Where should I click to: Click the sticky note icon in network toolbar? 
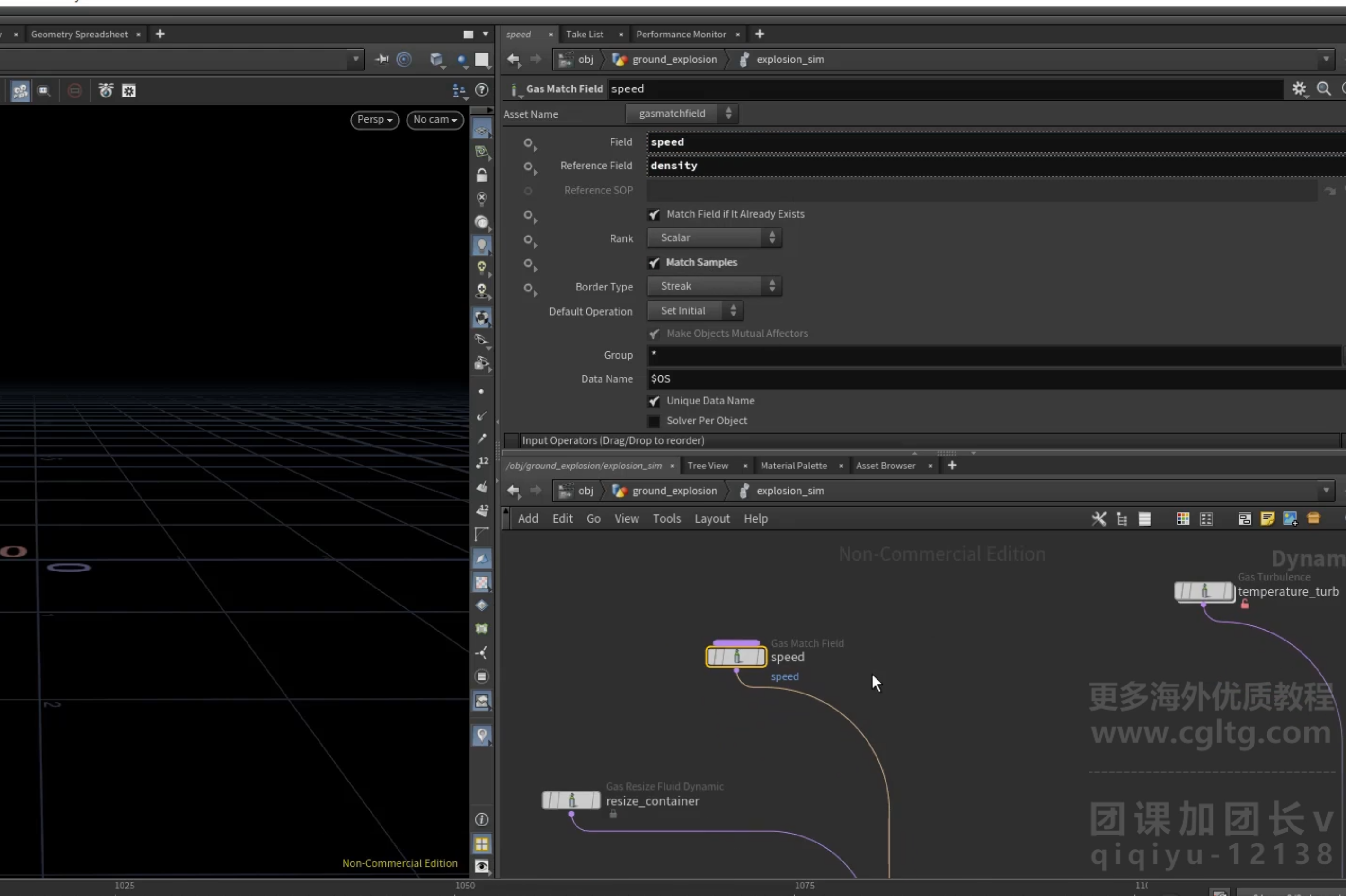[x=1267, y=518]
